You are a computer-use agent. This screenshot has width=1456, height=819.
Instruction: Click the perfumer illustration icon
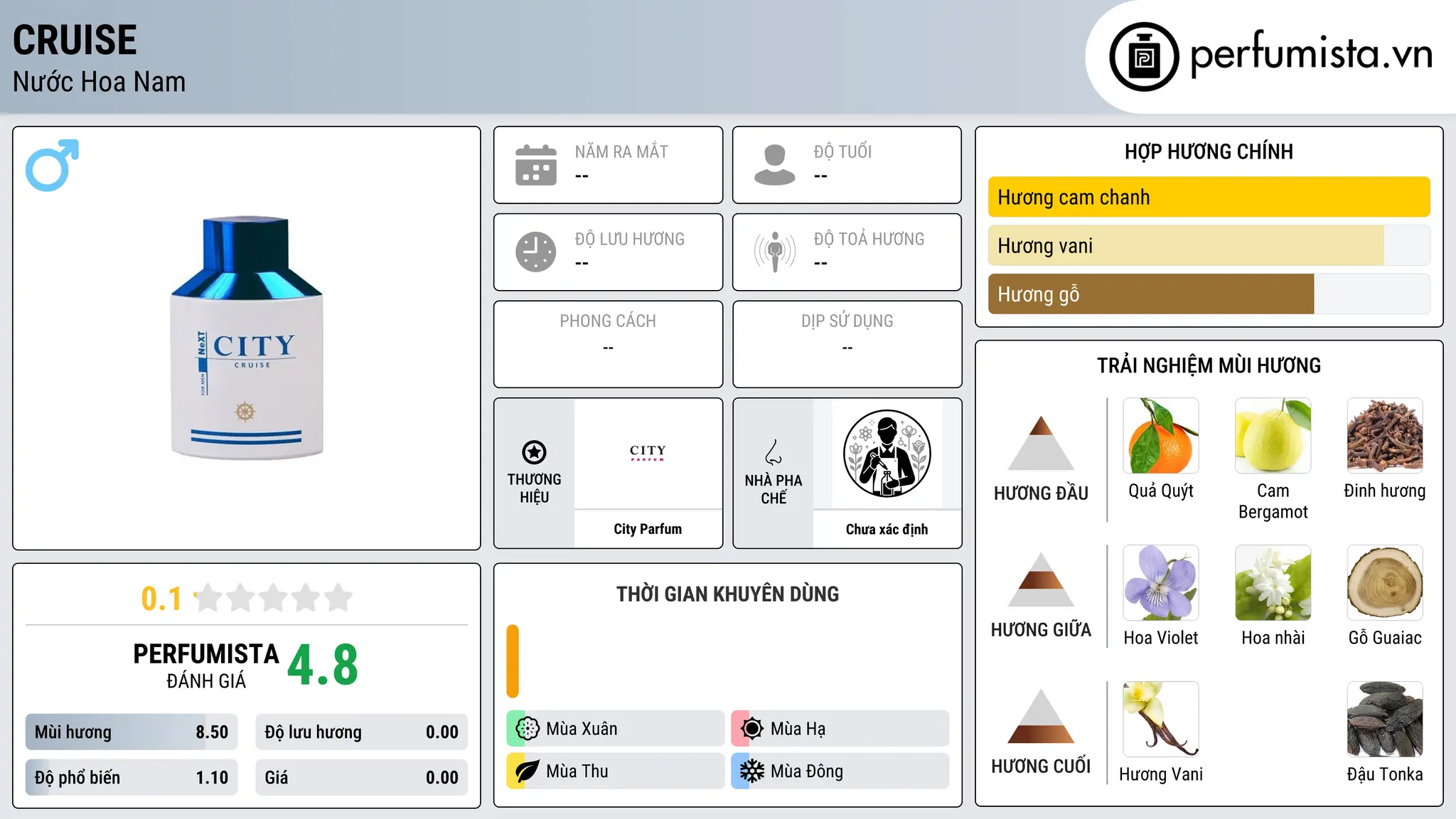[x=887, y=454]
